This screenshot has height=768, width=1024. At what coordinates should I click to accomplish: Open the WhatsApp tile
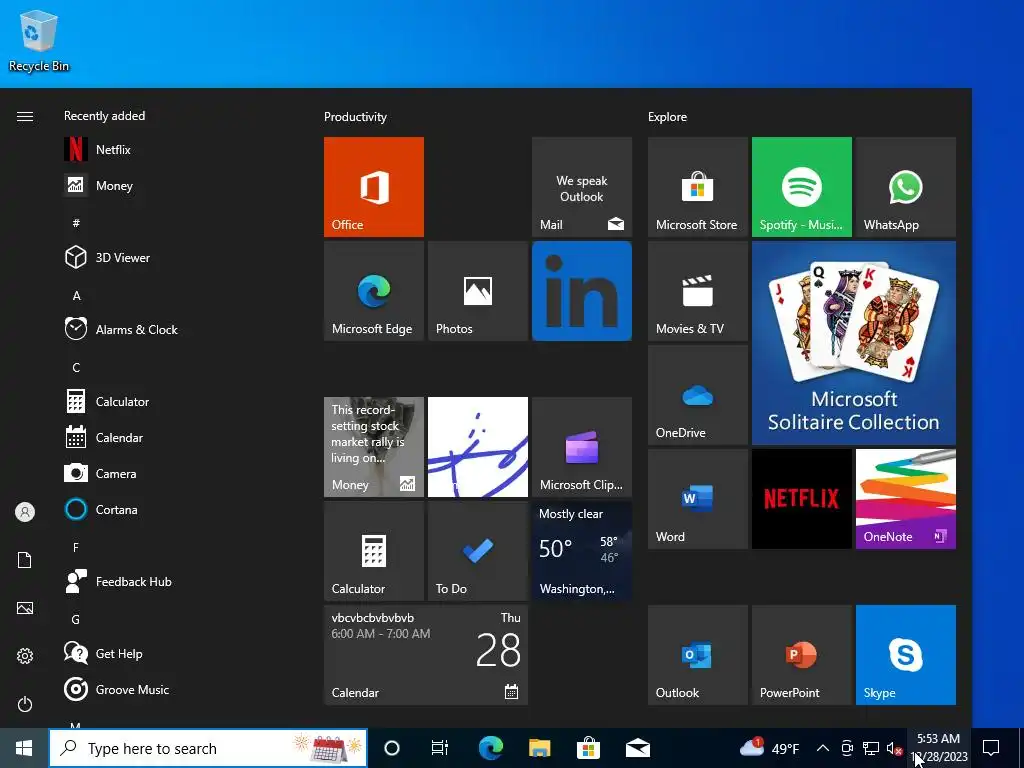pos(906,187)
